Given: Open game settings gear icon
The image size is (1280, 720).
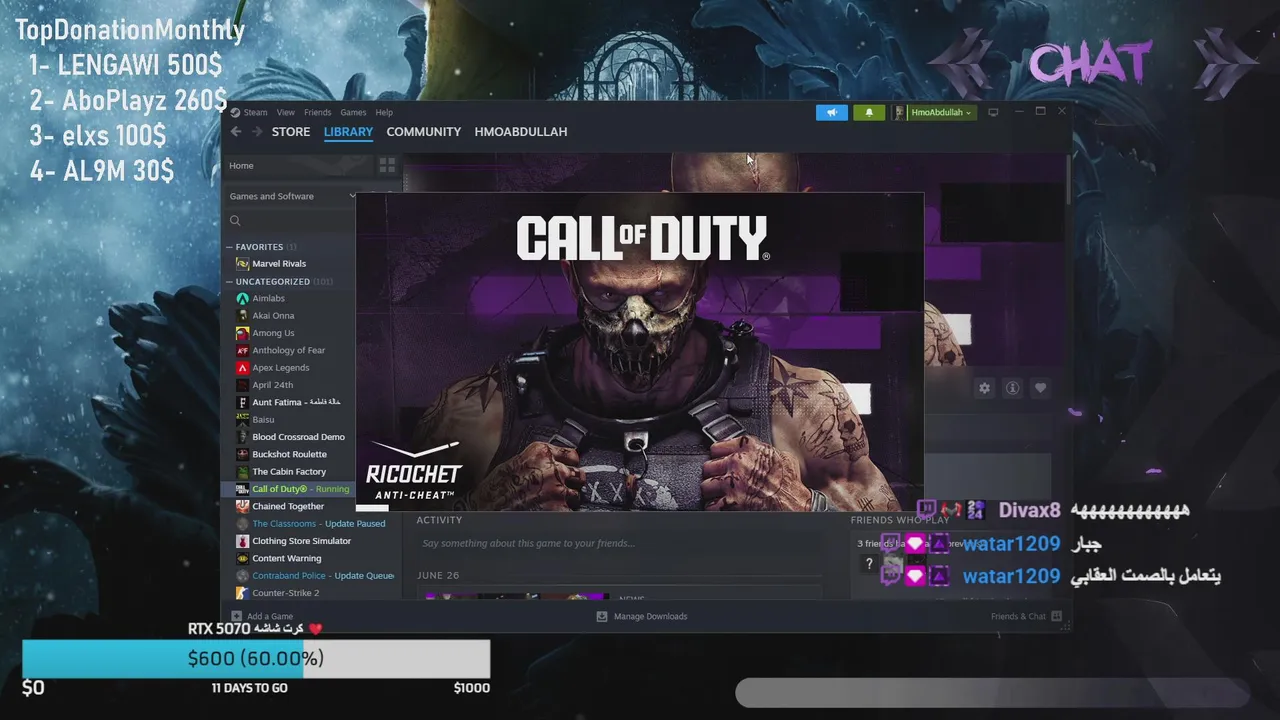Looking at the screenshot, I should [984, 388].
